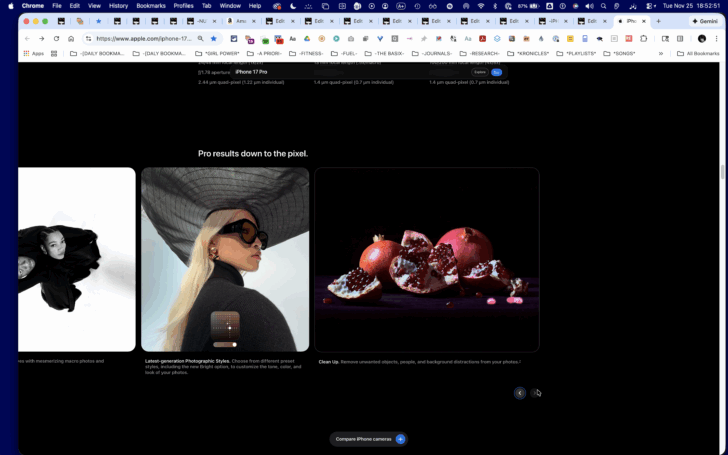Open the GIRL POWER bookmarks folder
The image size is (728, 455).
pyautogui.click(x=217, y=54)
